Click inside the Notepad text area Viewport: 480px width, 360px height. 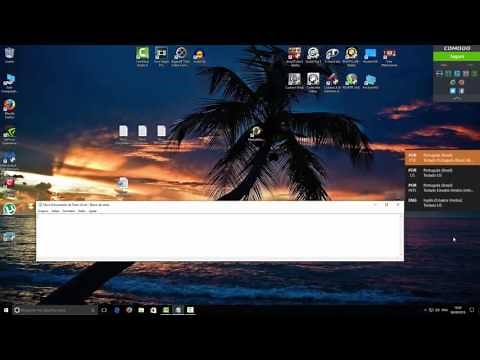pos(218,236)
